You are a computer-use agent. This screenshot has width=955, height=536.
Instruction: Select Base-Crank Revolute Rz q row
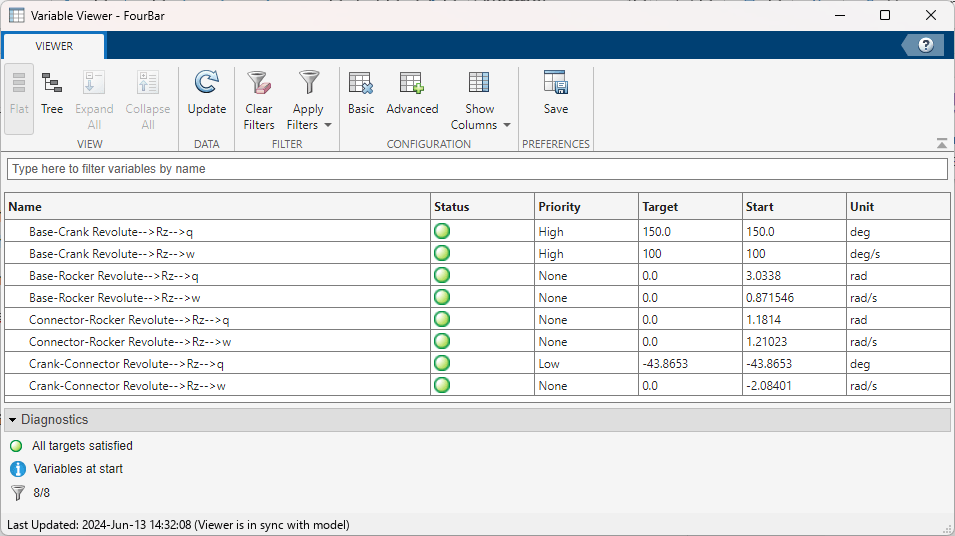pyautogui.click(x=111, y=232)
